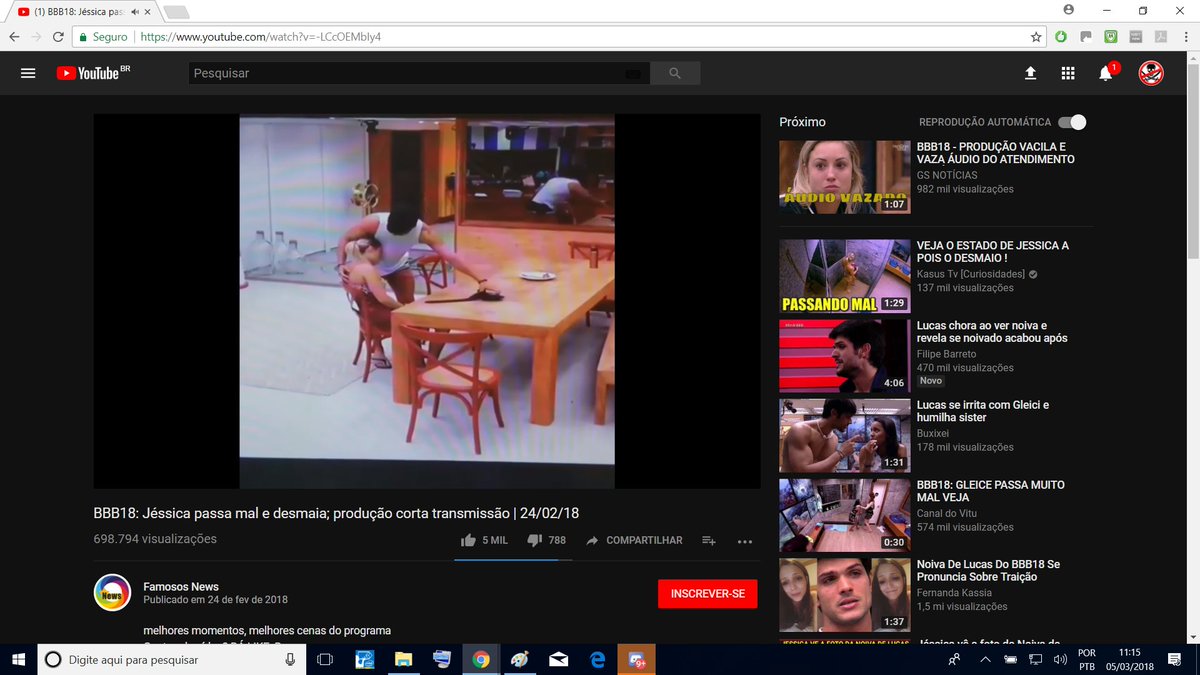Viewport: 1200px width, 675px height.
Task: Open Windows Start menu
Action: [18, 659]
